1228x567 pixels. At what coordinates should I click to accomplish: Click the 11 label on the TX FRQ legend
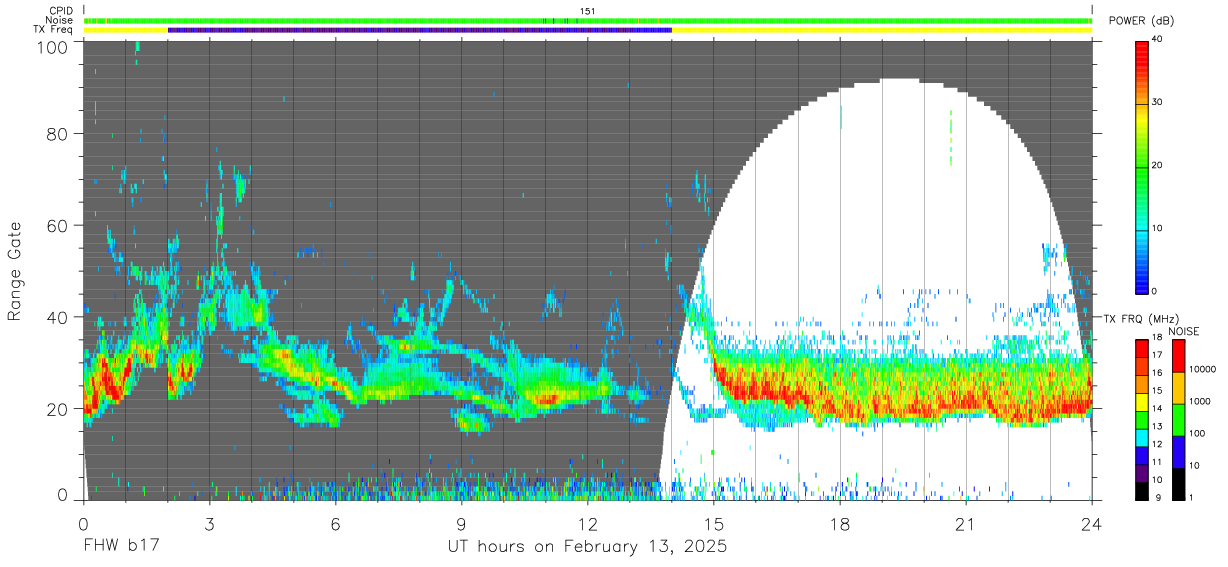pos(1157,463)
